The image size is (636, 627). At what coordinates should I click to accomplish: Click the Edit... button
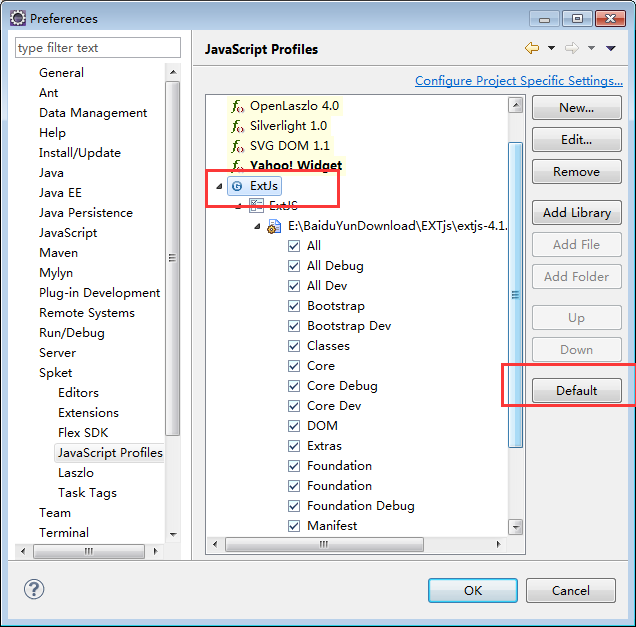click(576, 140)
